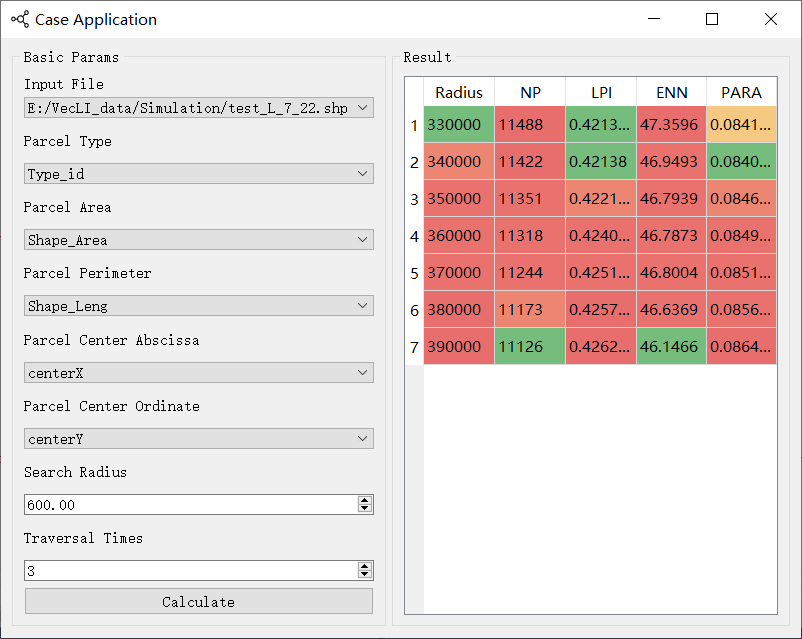Open the Shape_Area dropdown

click(198, 240)
